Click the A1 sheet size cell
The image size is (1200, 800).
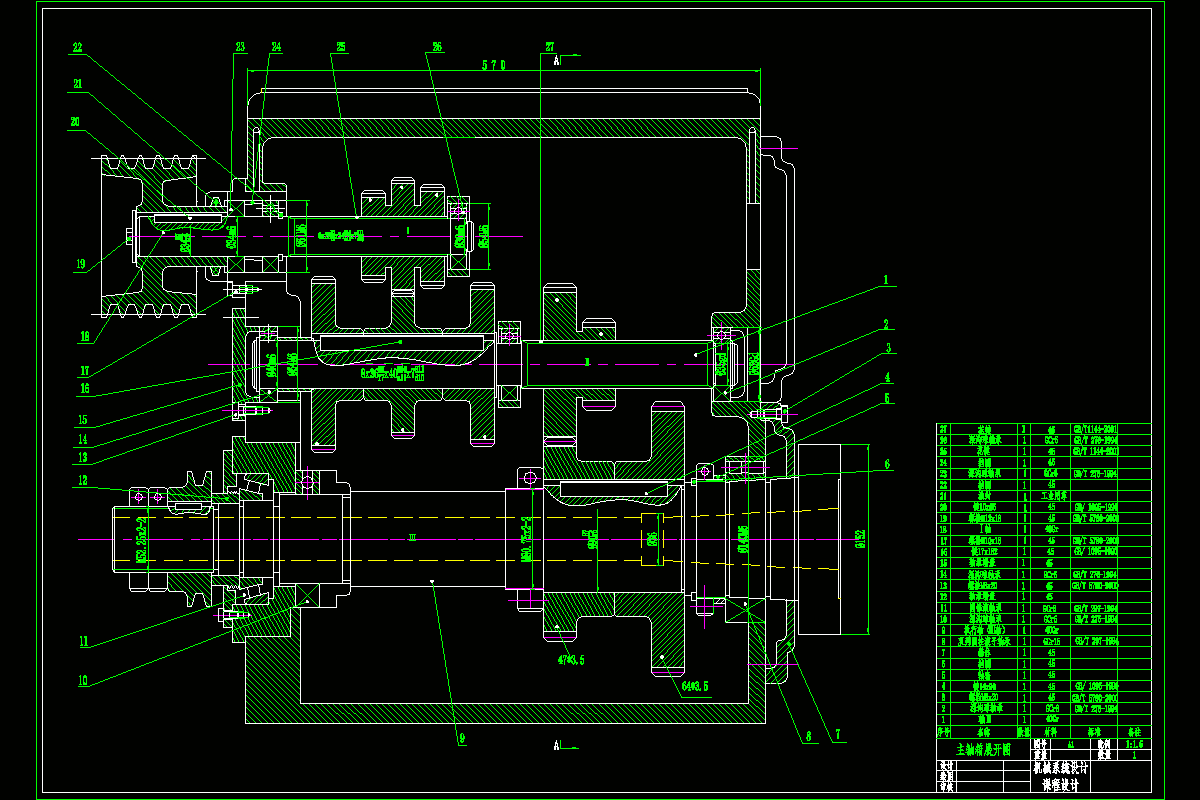click(x=1071, y=744)
